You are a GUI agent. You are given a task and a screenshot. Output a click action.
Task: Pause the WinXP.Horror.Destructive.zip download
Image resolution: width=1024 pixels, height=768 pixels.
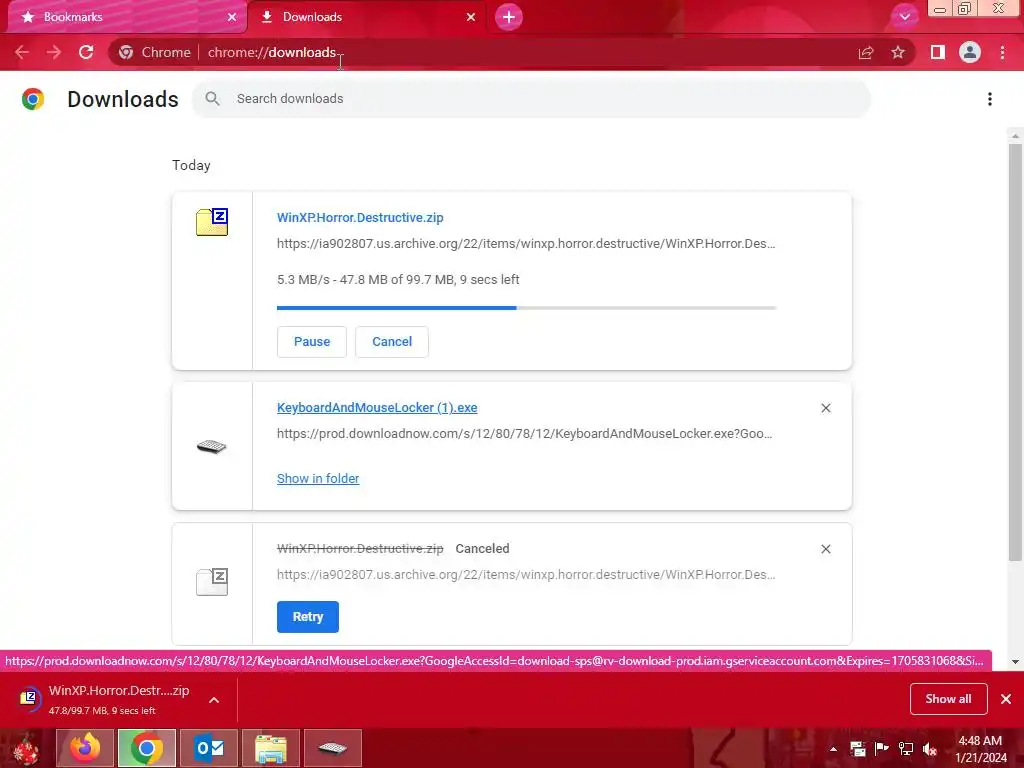pyautogui.click(x=312, y=342)
